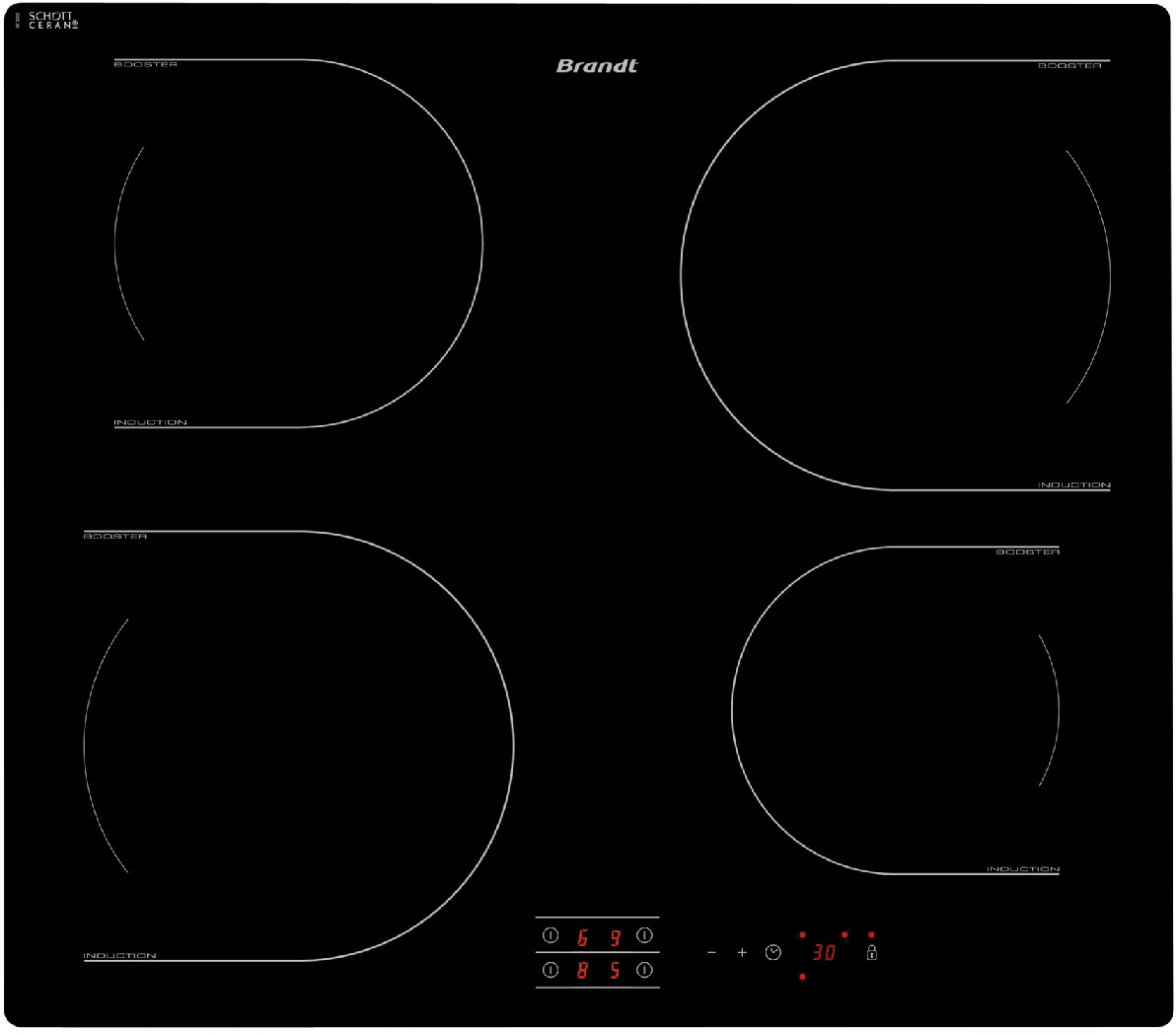Screen dimensions: 1176x1033
Task: Tap the padlock child-lock icon
Action: click(871, 952)
